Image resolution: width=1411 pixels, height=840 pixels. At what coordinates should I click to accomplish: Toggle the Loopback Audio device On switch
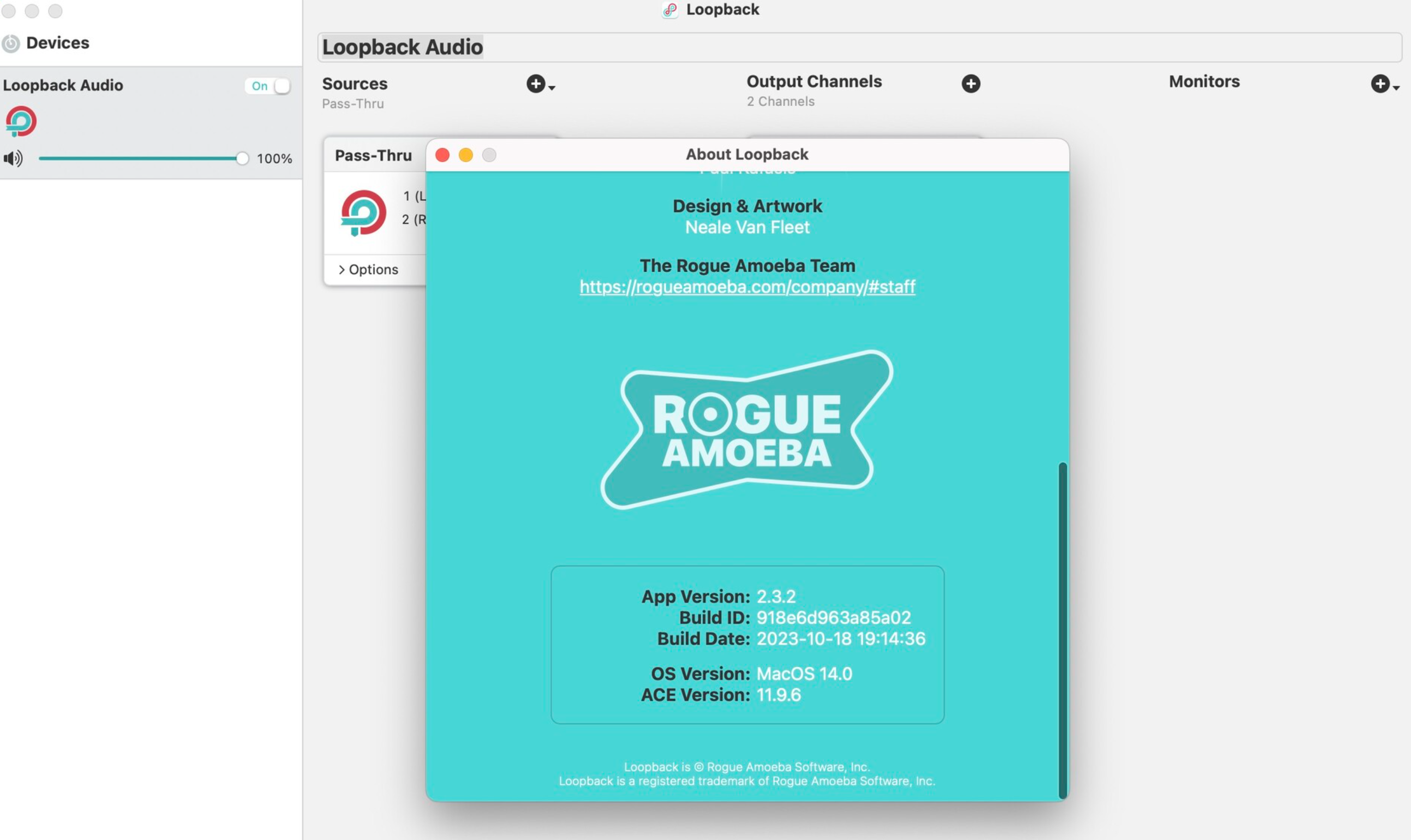268,86
